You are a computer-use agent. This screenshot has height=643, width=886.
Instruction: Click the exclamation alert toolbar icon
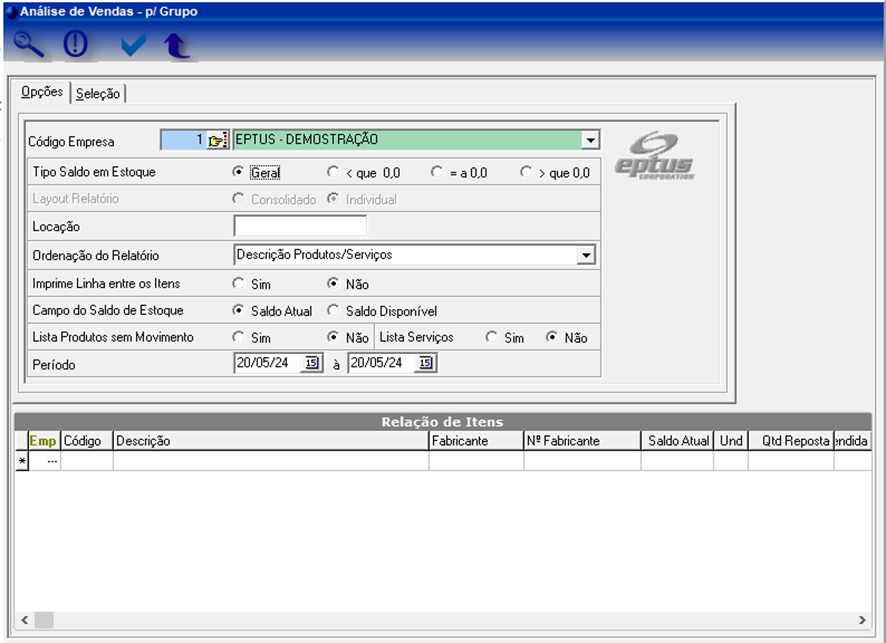pyautogui.click(x=76, y=45)
